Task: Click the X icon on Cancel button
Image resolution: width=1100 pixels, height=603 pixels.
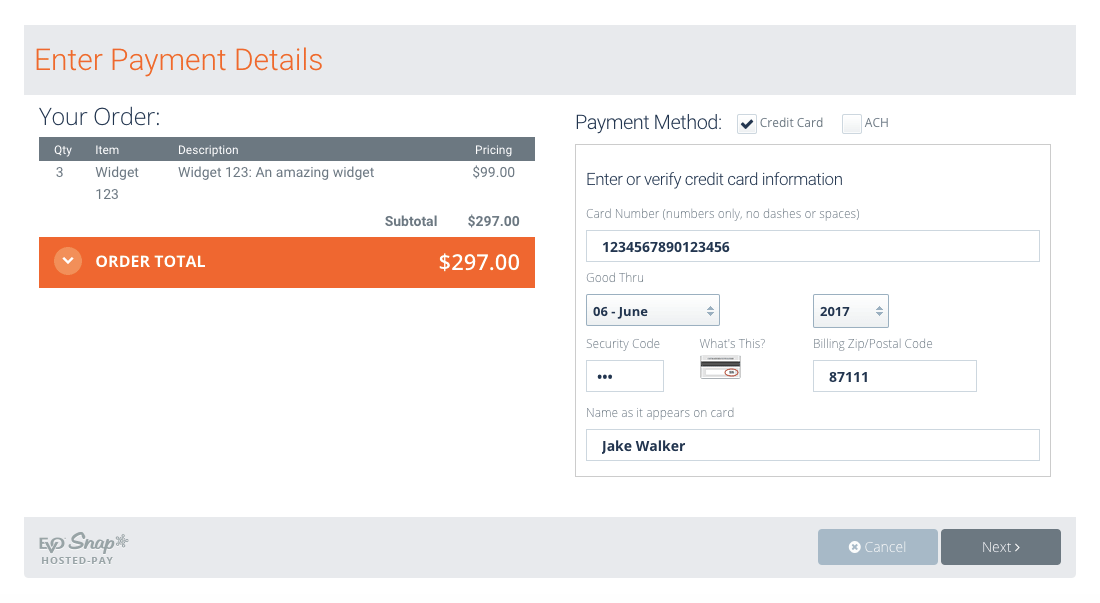Action: pos(854,547)
